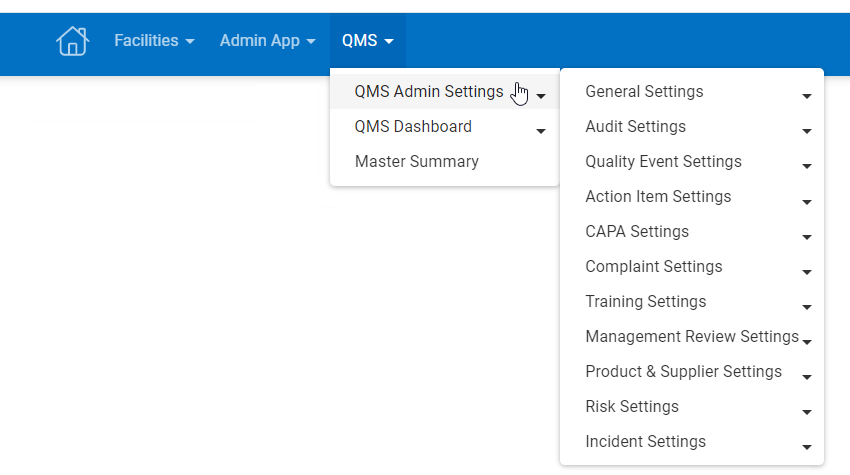The height and width of the screenshot is (475, 850).
Task: Click the Product & Supplier Settings caret
Action: click(x=806, y=377)
